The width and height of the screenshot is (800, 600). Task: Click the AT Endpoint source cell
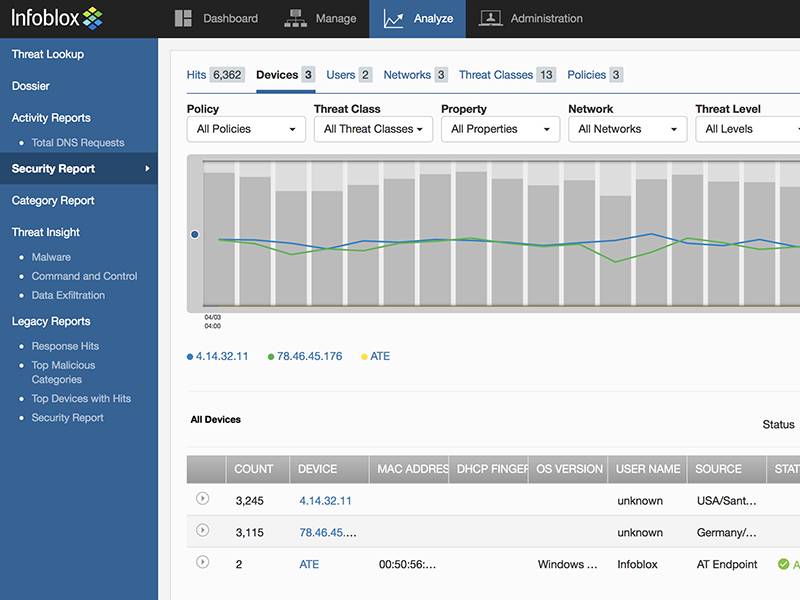727,564
